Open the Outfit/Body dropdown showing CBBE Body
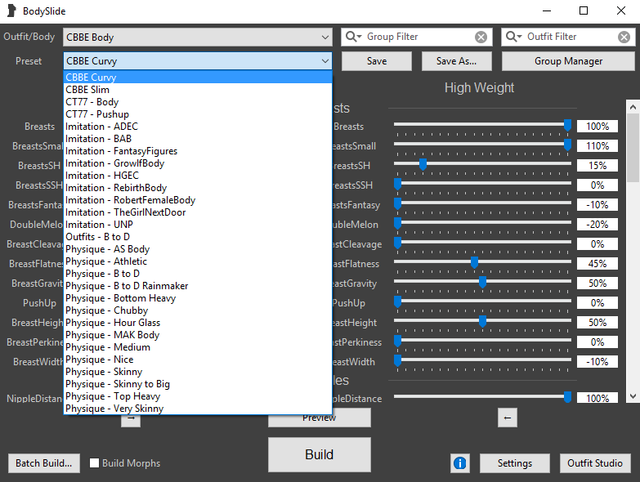 coord(198,37)
